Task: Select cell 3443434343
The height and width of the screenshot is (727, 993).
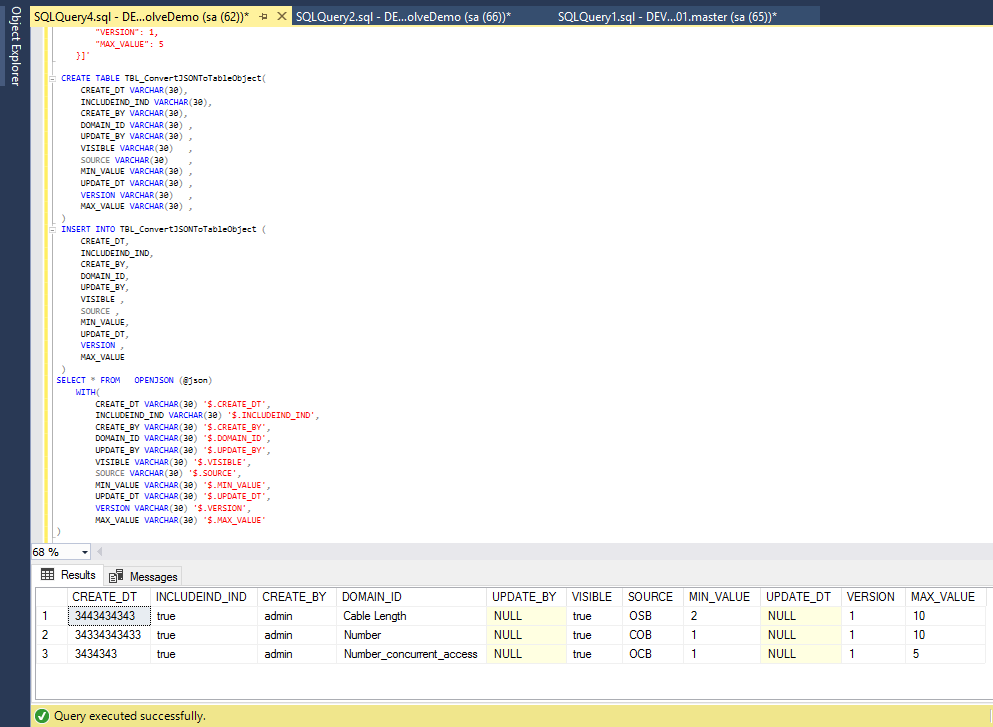Action: click(109, 616)
